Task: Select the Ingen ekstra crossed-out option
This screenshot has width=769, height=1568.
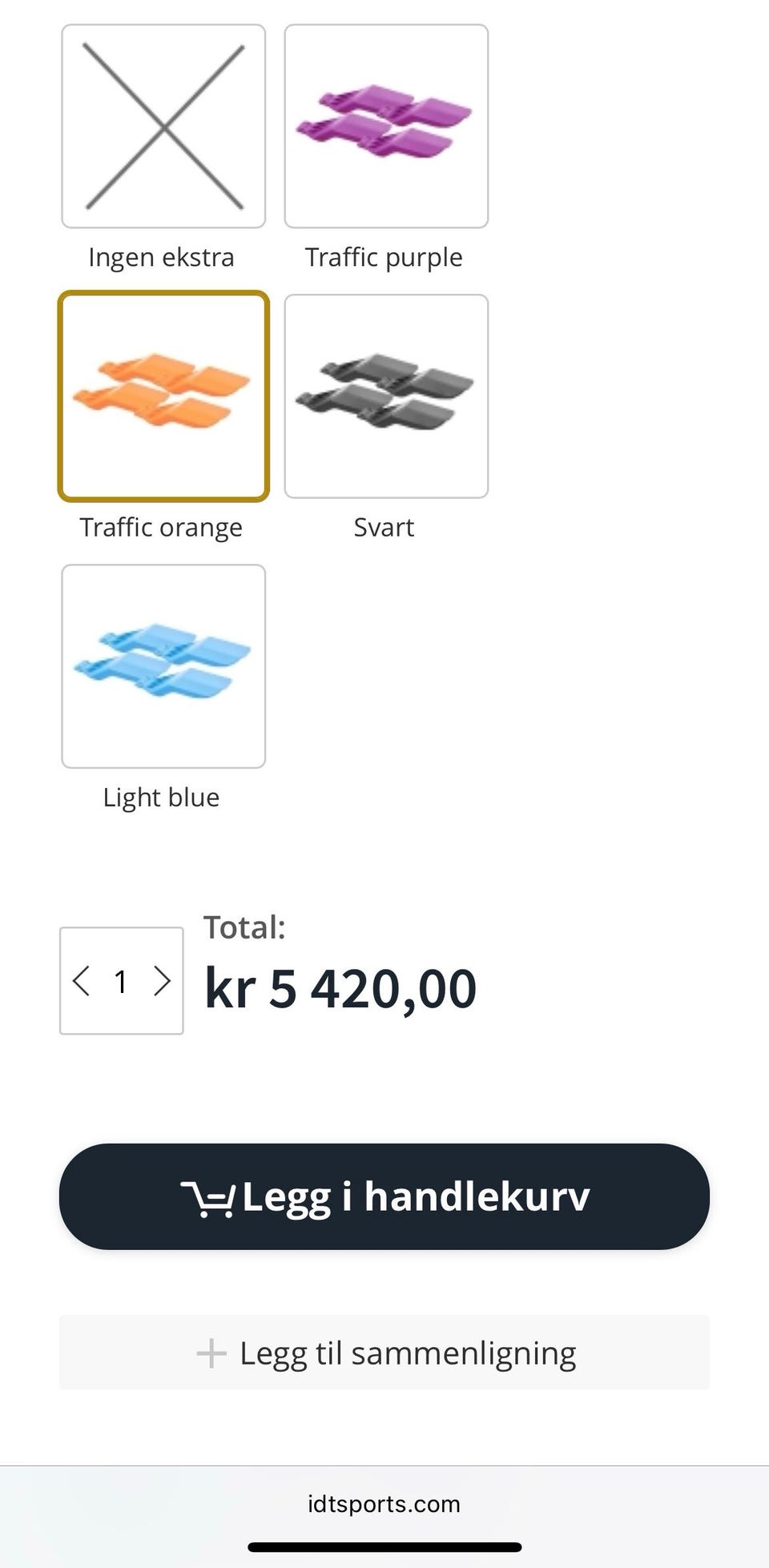Action: tap(163, 127)
